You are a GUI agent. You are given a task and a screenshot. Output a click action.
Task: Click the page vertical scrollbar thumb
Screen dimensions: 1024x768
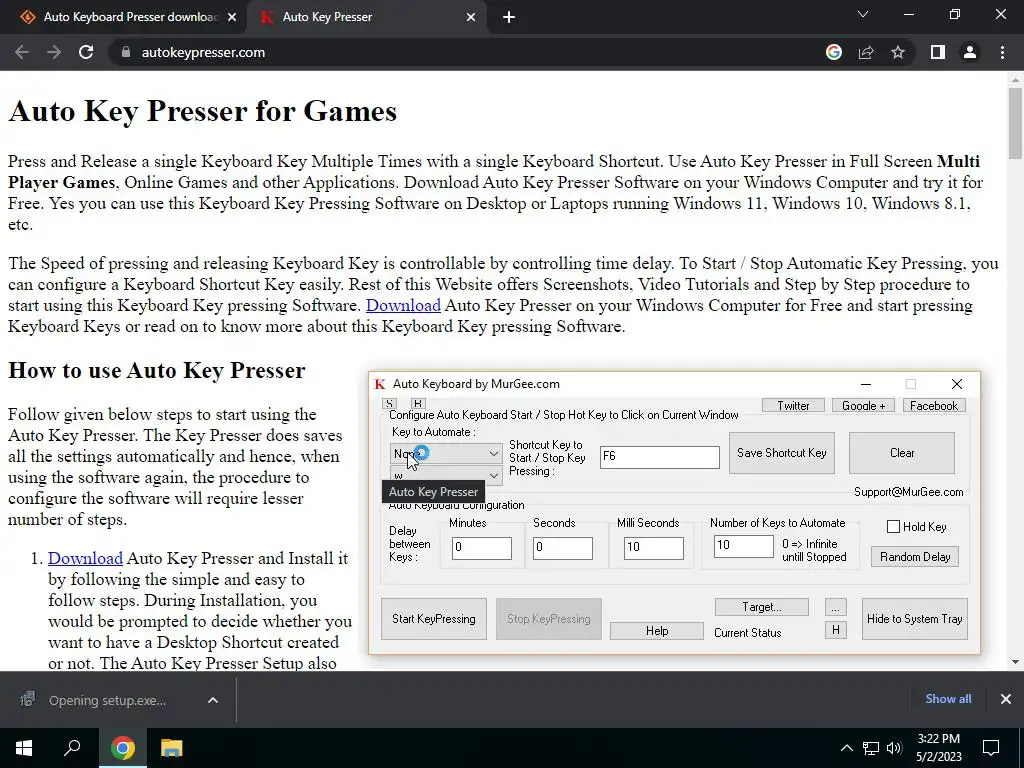(1015, 123)
